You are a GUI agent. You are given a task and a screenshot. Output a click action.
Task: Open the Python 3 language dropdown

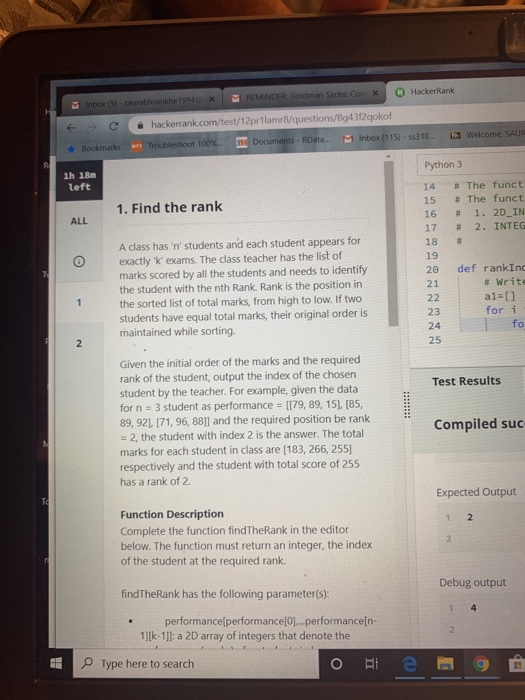point(471,165)
